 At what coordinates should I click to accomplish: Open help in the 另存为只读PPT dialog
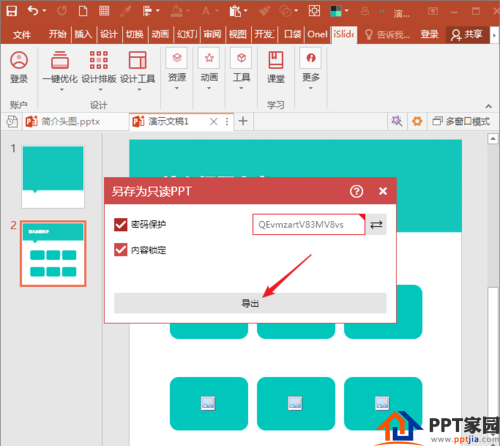356,191
